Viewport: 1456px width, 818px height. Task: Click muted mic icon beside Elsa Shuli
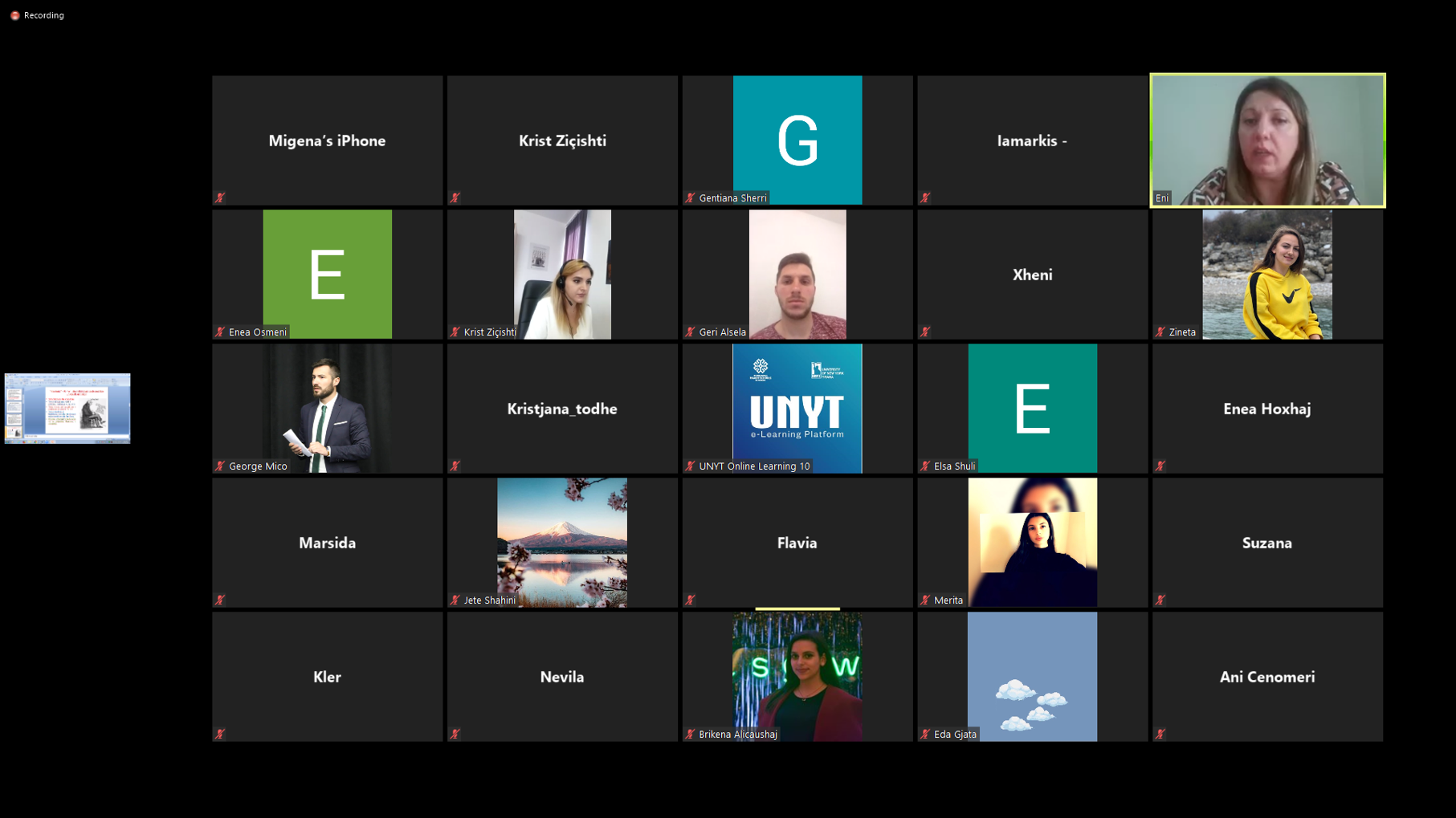[925, 466]
